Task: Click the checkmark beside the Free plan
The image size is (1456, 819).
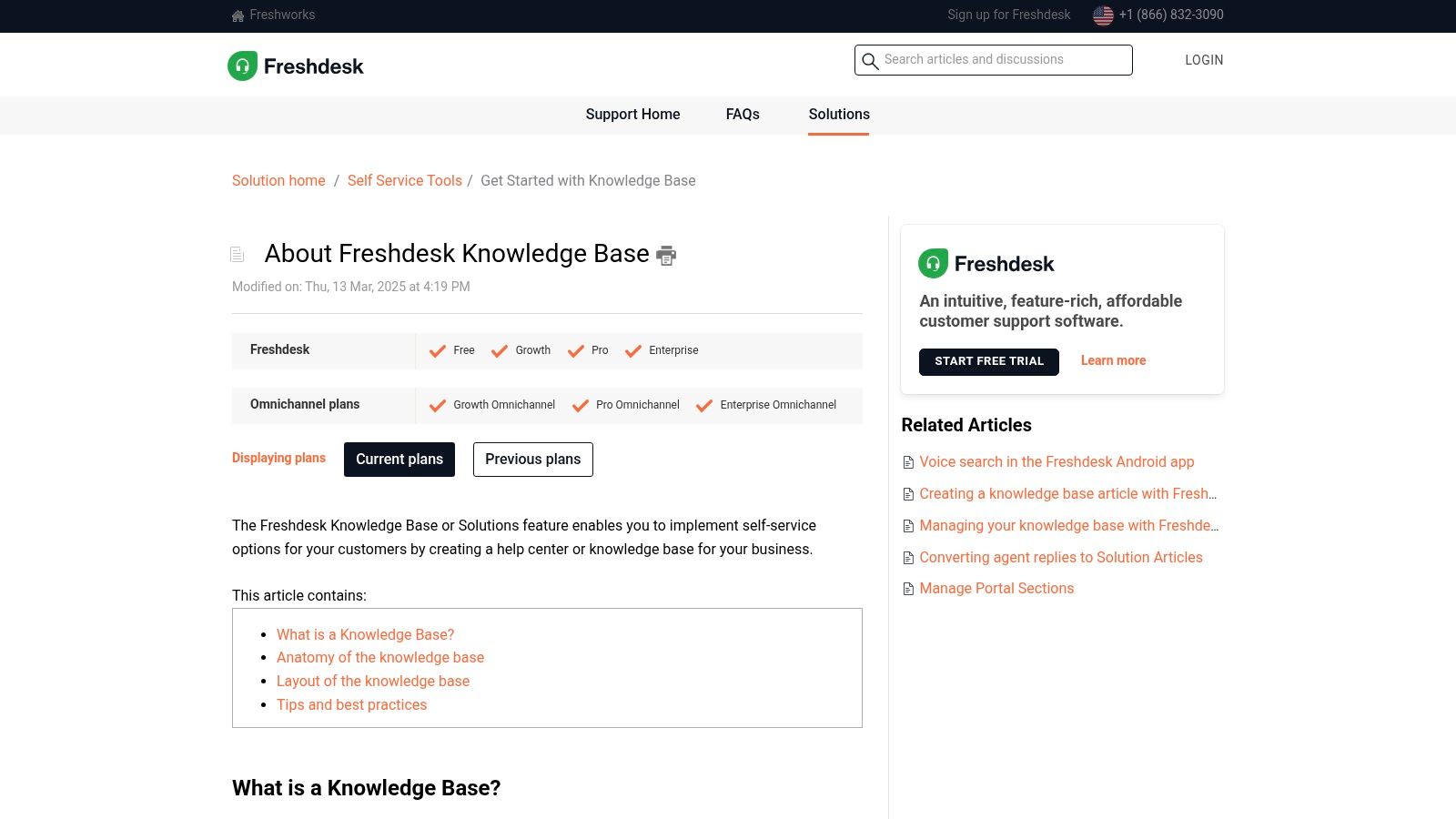Action: (x=437, y=350)
